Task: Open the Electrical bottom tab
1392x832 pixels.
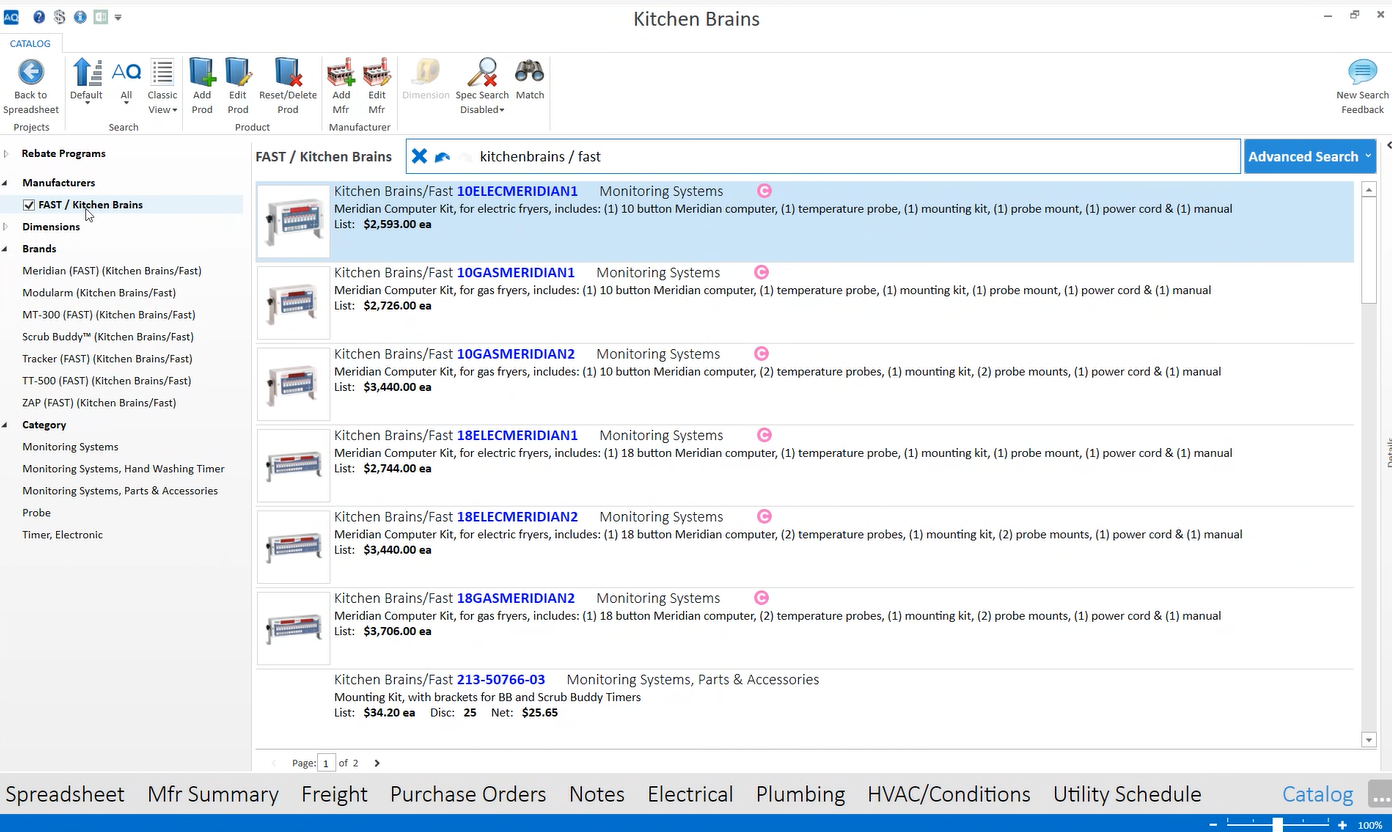Action: (x=690, y=794)
